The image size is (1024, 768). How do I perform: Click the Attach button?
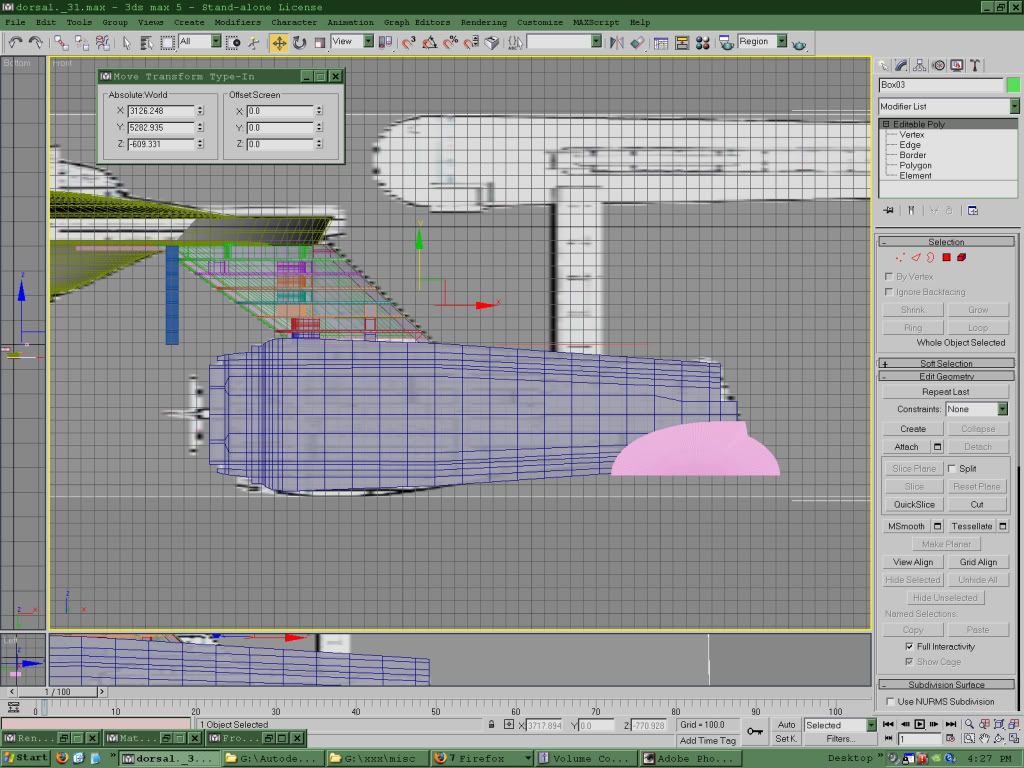[x=906, y=447]
